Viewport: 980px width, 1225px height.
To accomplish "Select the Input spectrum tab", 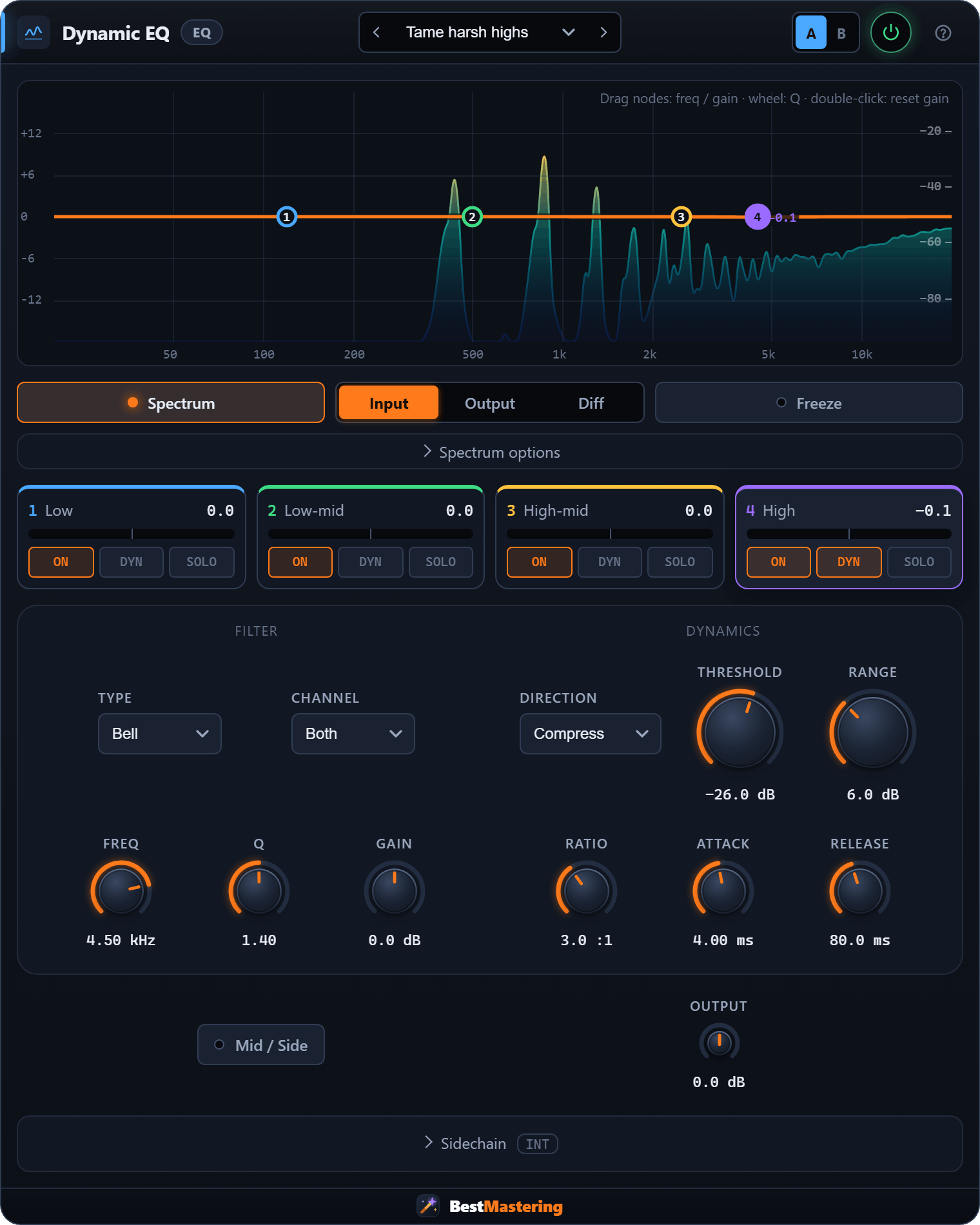I will click(389, 403).
